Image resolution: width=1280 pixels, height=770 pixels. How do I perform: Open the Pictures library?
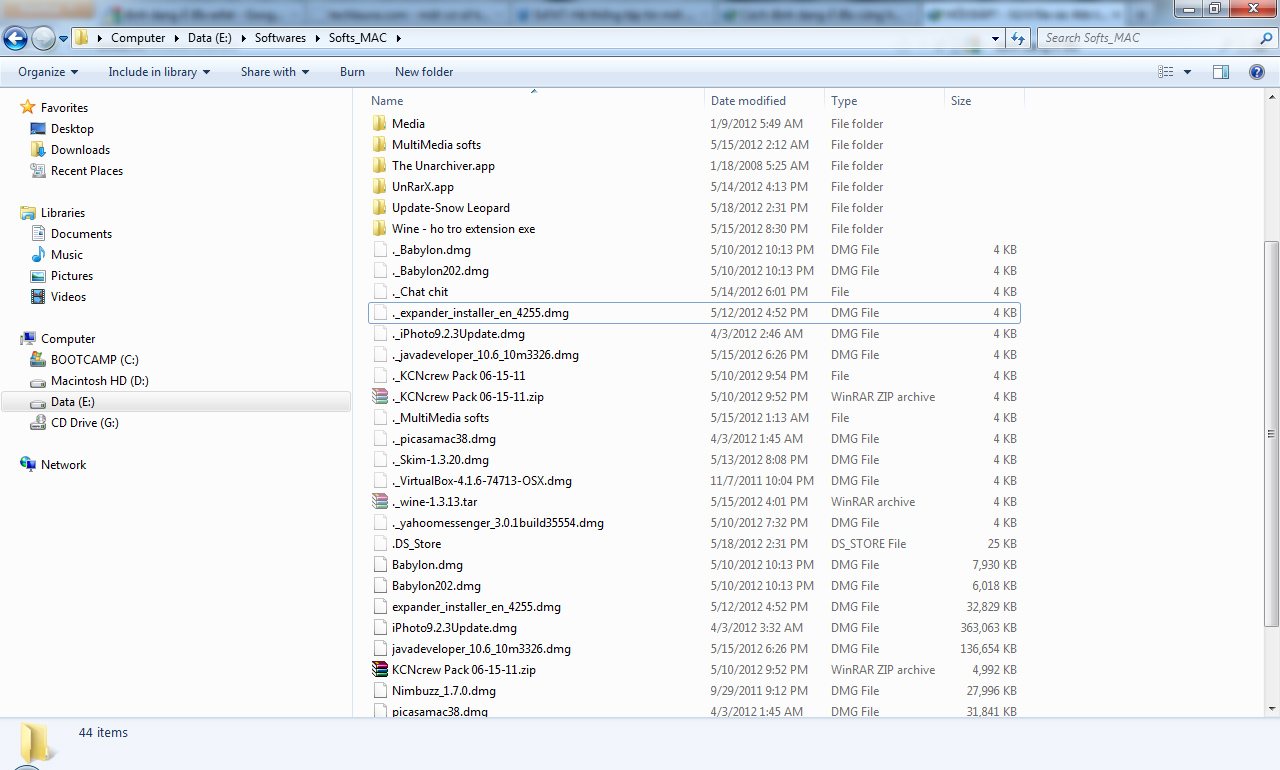tap(72, 276)
